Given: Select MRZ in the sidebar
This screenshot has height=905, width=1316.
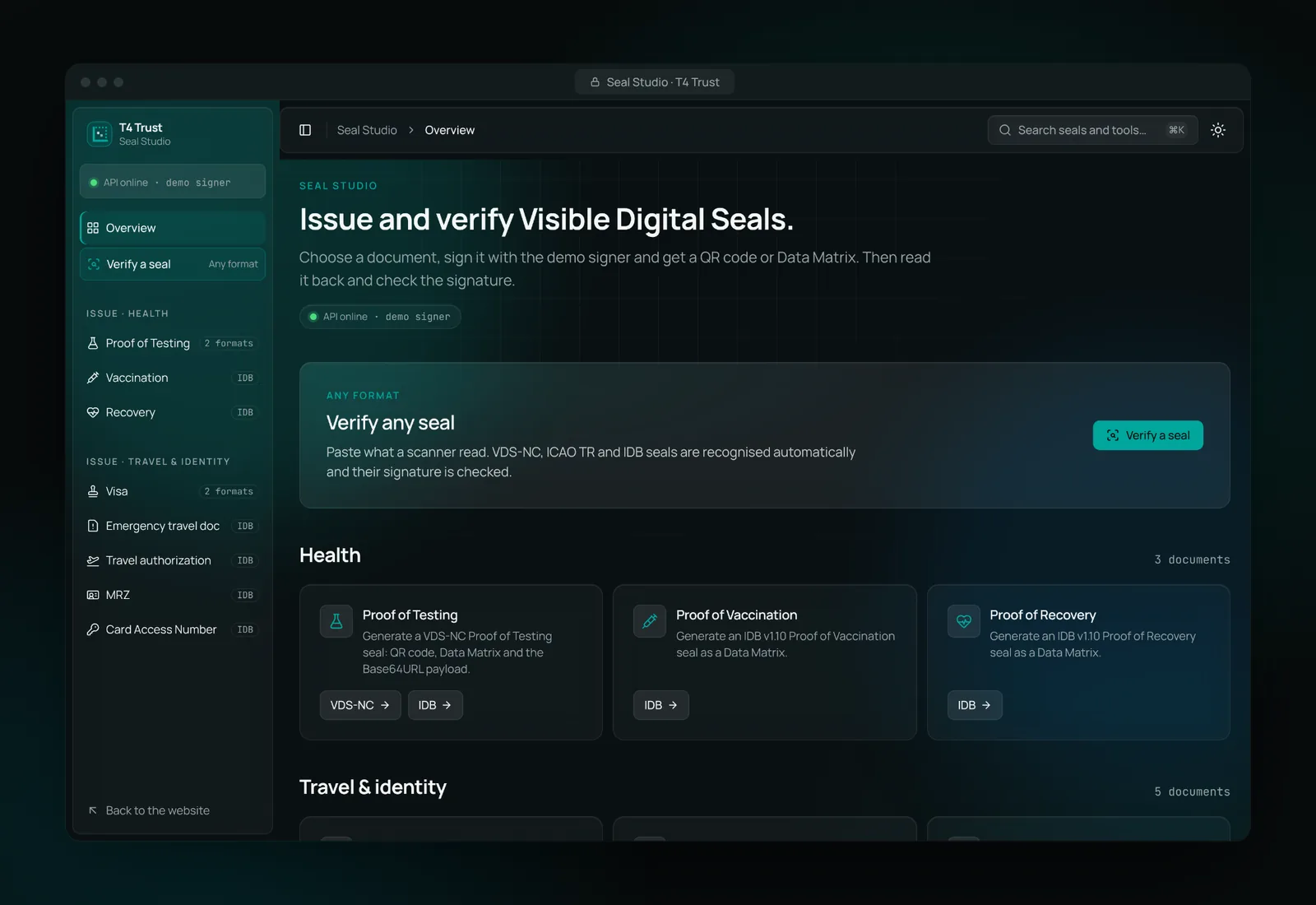Looking at the screenshot, I should click(173, 595).
